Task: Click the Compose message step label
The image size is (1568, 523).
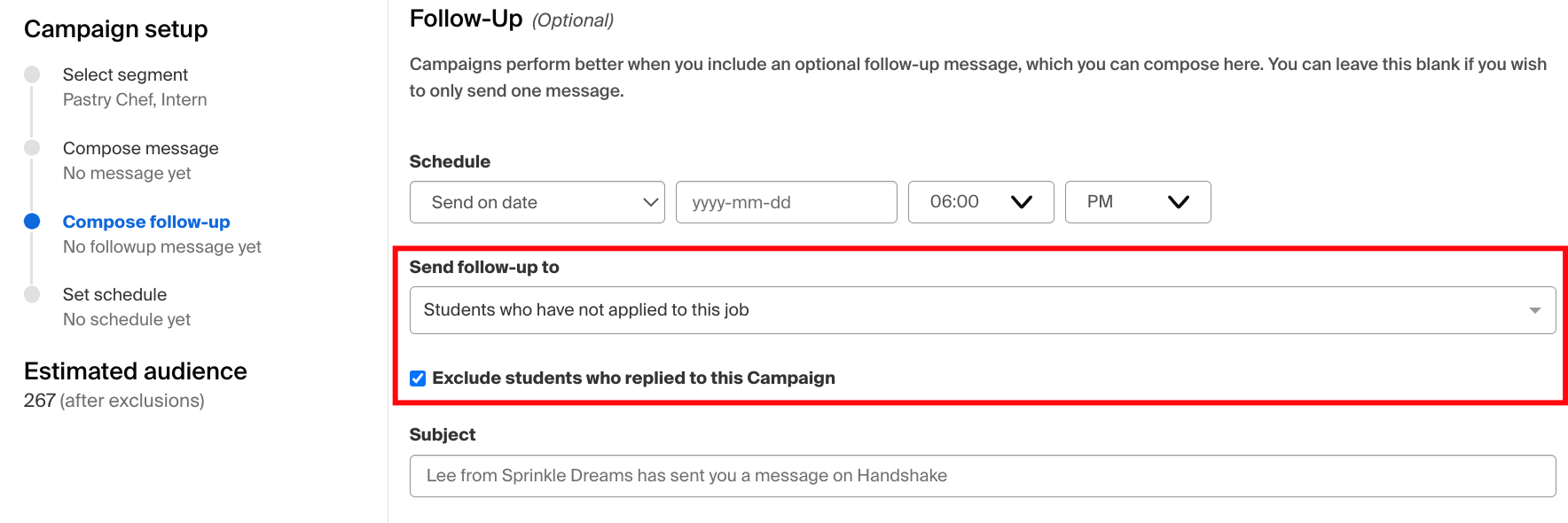Action: point(140,148)
